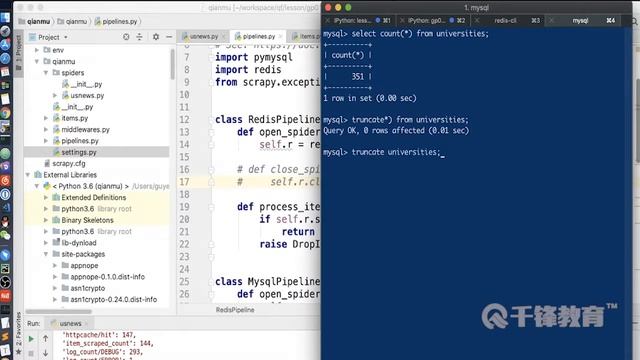The image size is (640, 360).
Task: Click line number 17 in gutter
Action: coord(184,182)
